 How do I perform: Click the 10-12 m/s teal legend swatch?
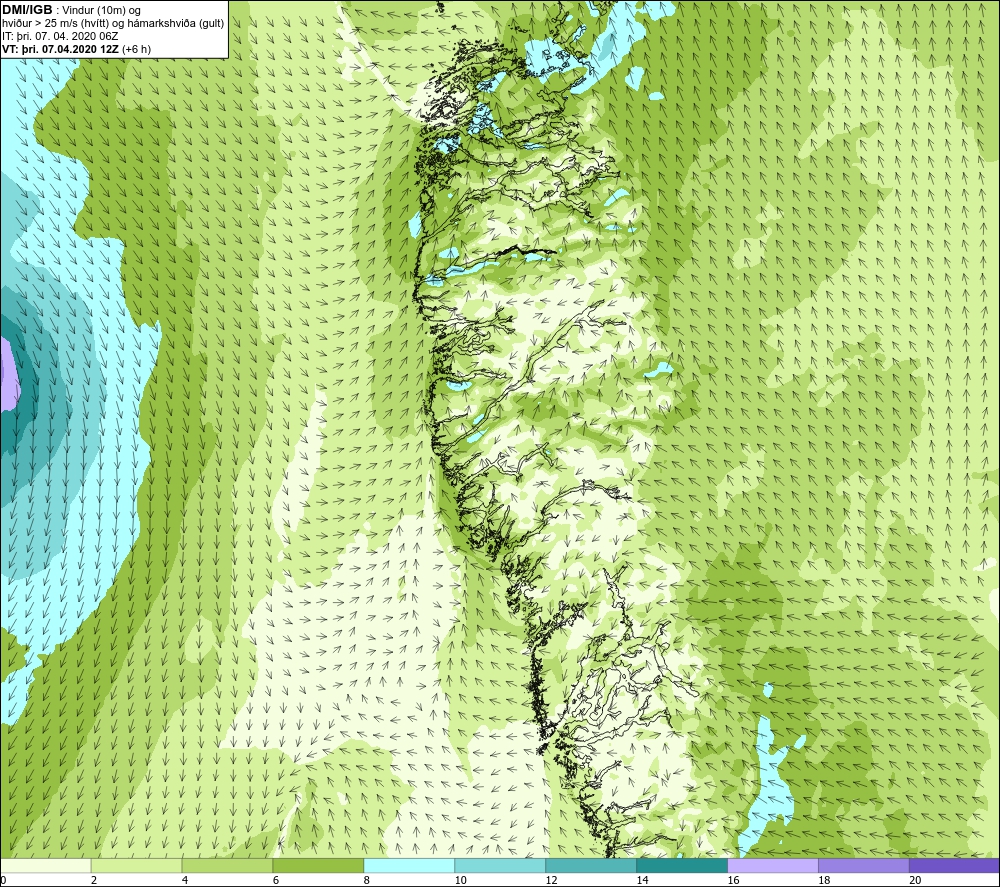click(x=500, y=865)
